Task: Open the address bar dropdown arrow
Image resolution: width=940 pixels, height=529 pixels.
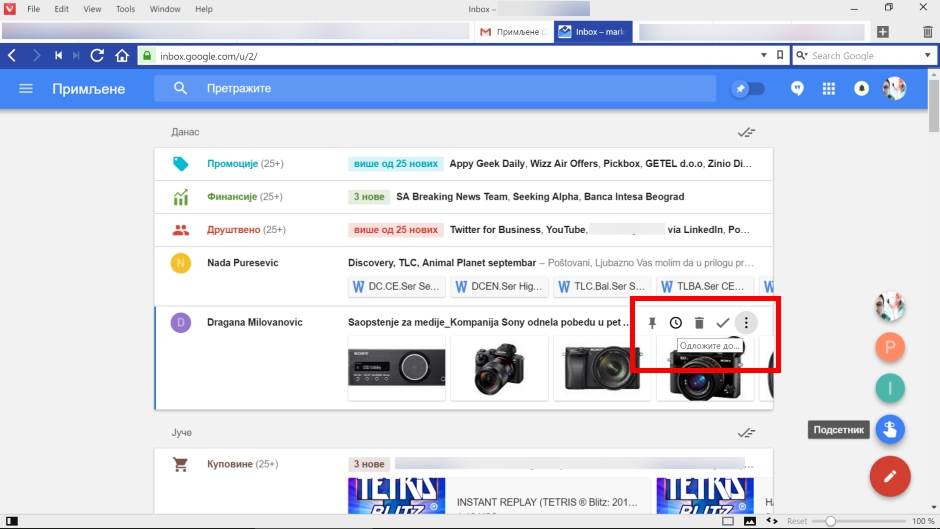Action: click(764, 56)
